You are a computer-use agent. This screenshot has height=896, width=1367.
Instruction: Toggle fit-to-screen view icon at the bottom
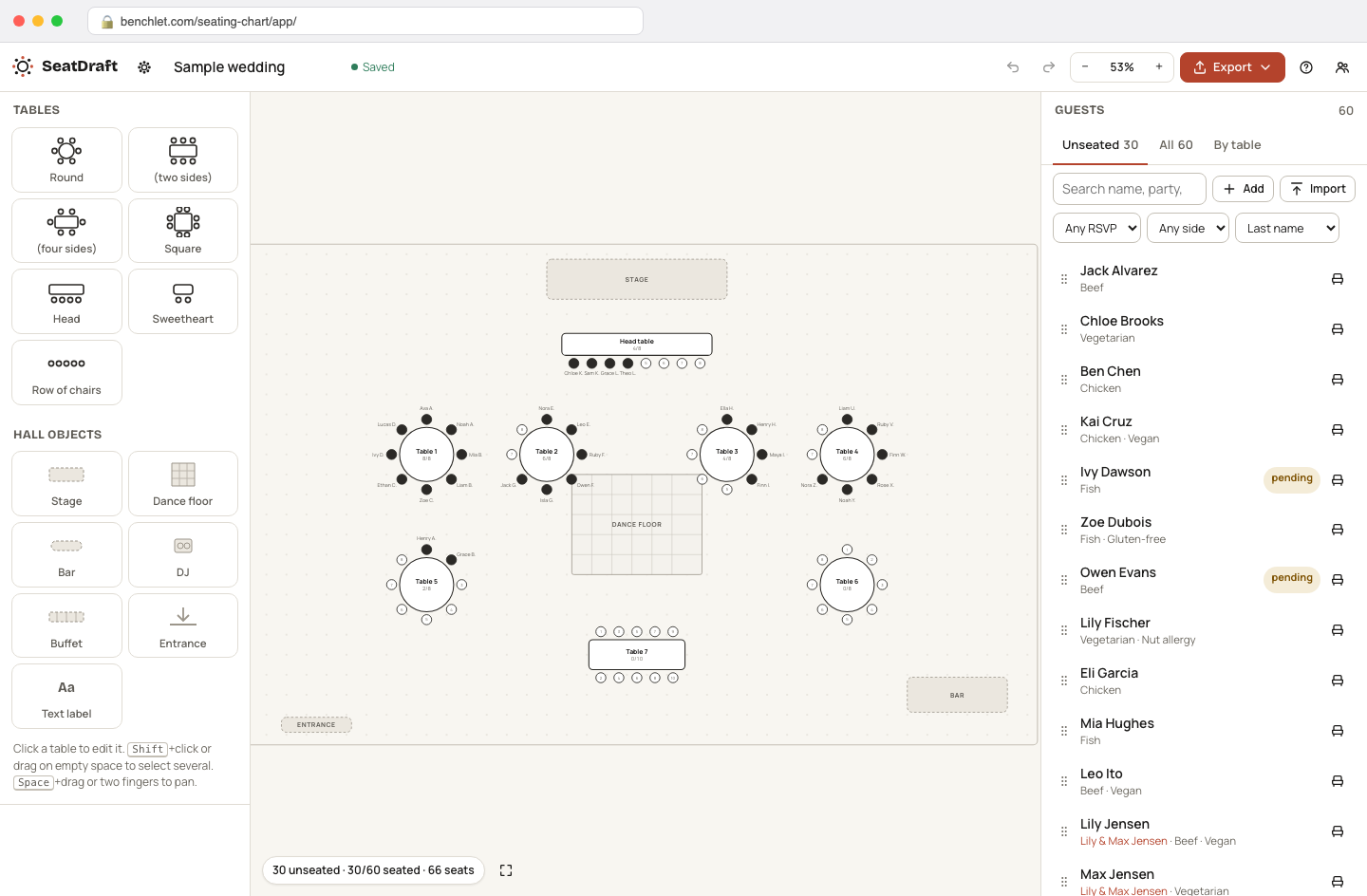click(x=506, y=870)
